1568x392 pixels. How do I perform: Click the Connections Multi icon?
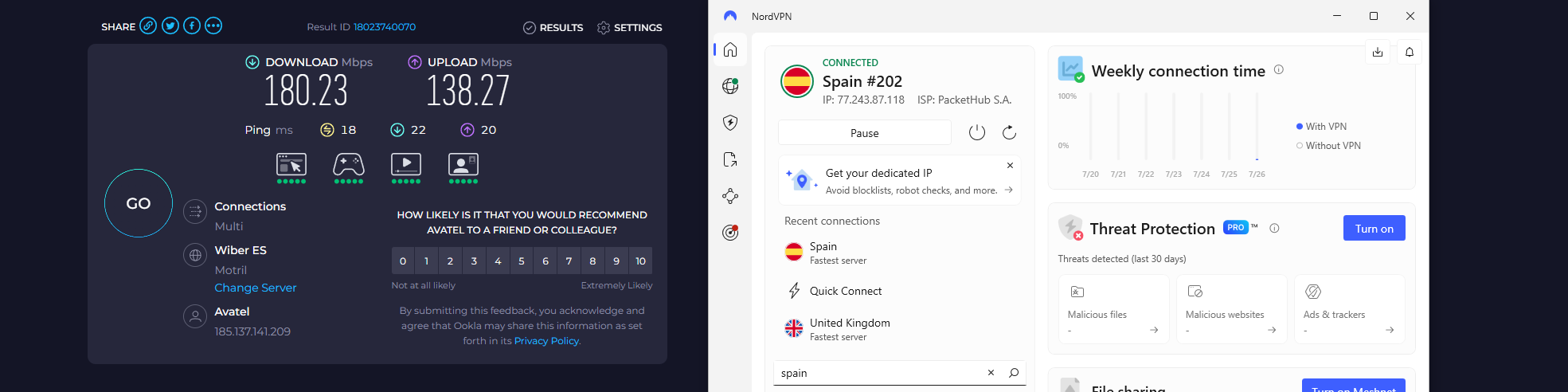(195, 212)
